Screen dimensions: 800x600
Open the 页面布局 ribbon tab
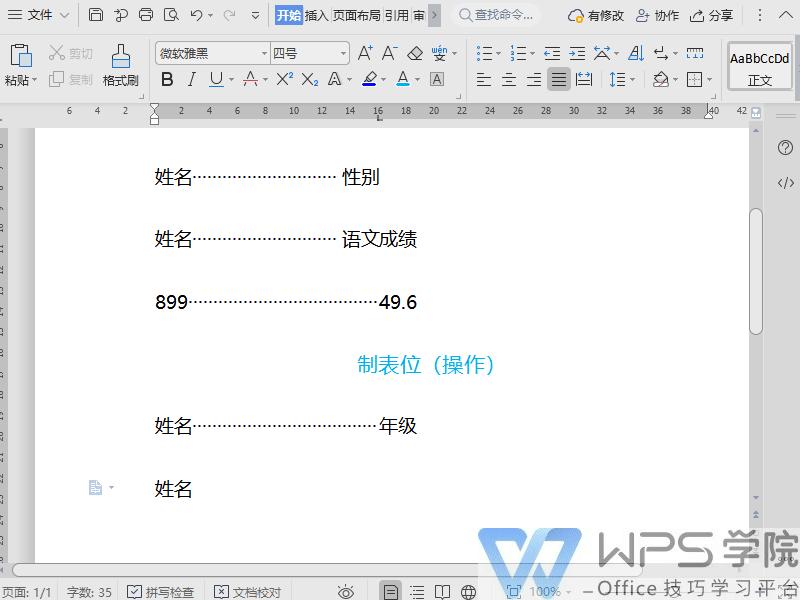[x=360, y=15]
